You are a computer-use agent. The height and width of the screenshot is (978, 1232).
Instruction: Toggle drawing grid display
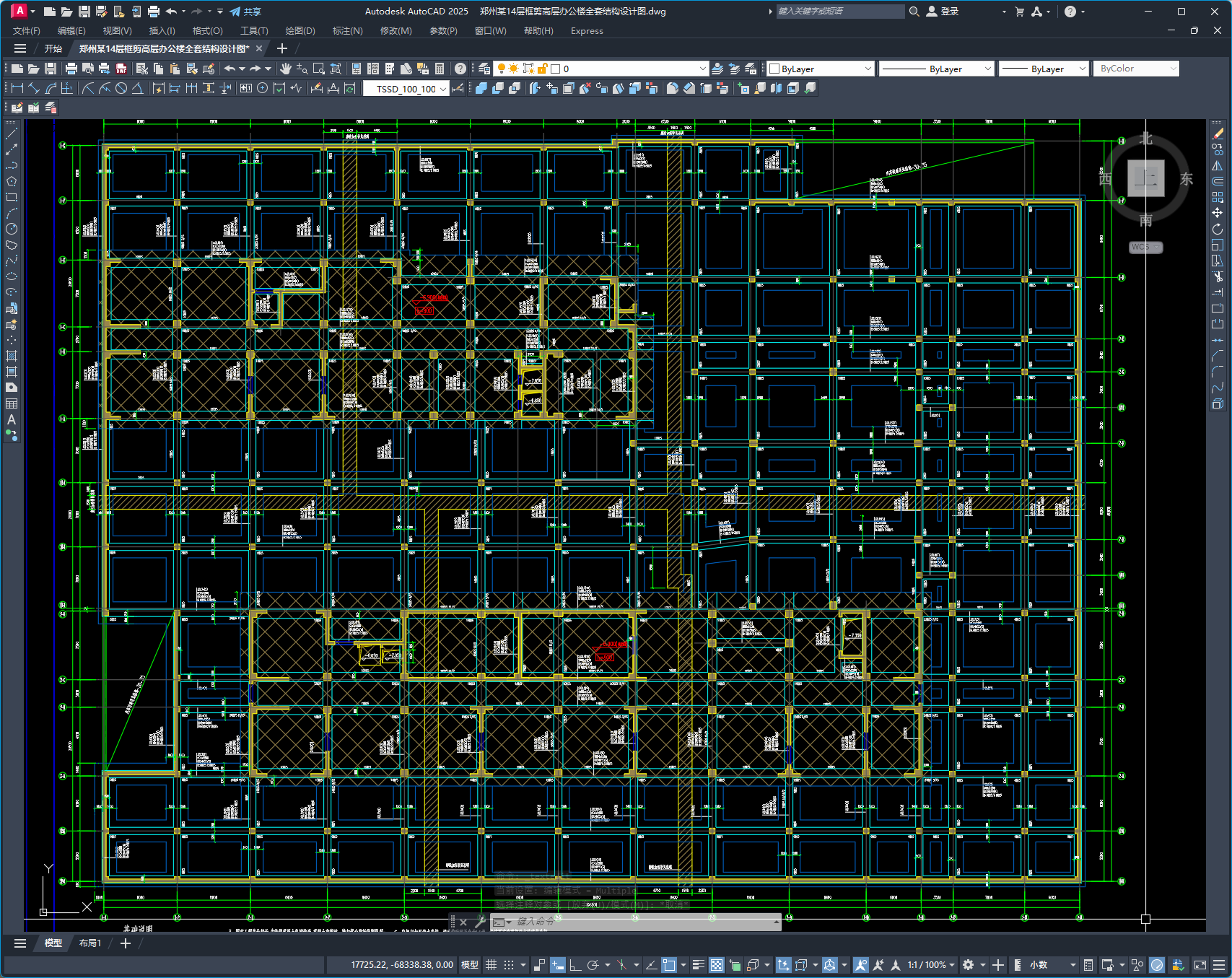pos(491,965)
